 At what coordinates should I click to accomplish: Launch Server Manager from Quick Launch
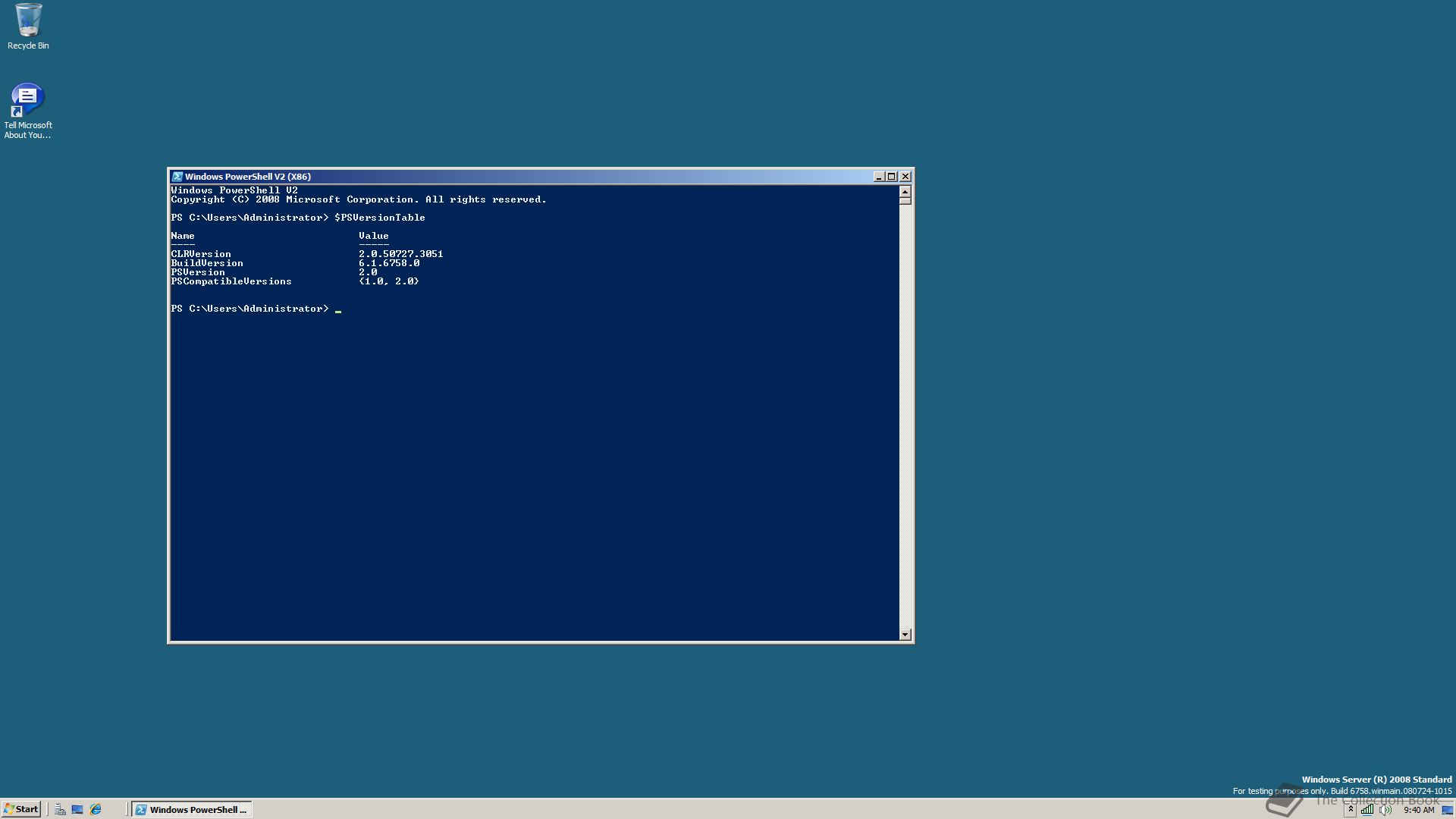[60, 809]
